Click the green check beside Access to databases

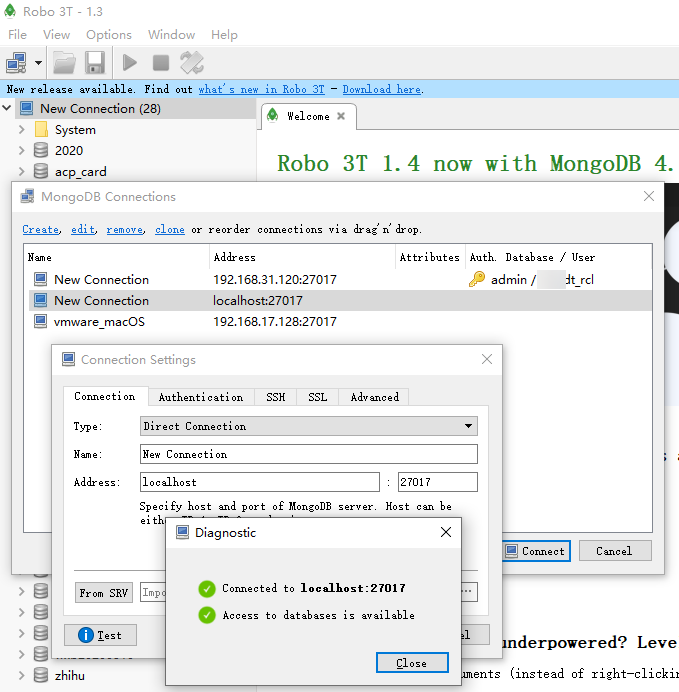207,615
